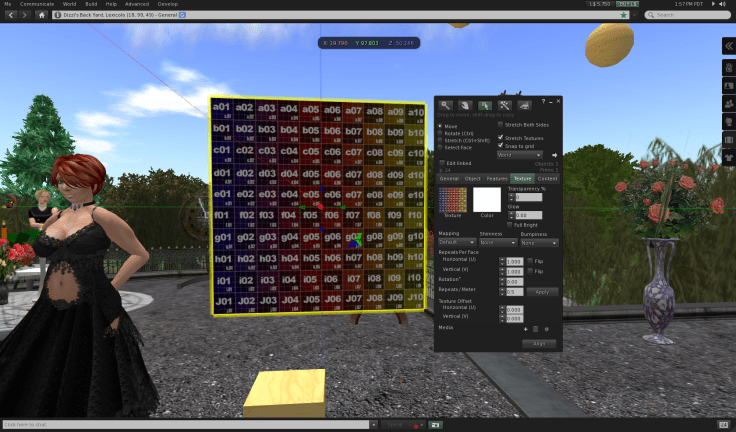
Task: Click the add media plus icon
Action: (526, 328)
